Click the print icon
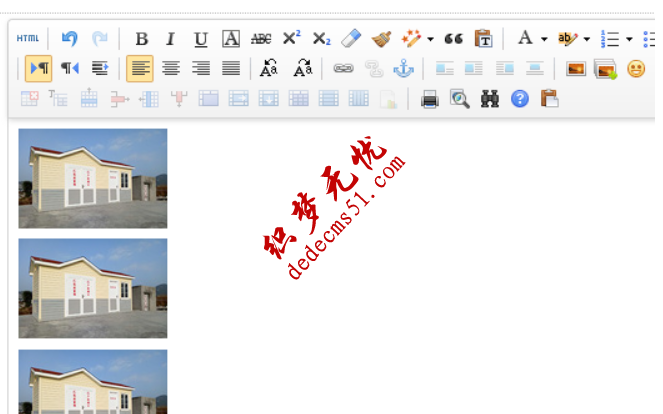 click(x=430, y=99)
